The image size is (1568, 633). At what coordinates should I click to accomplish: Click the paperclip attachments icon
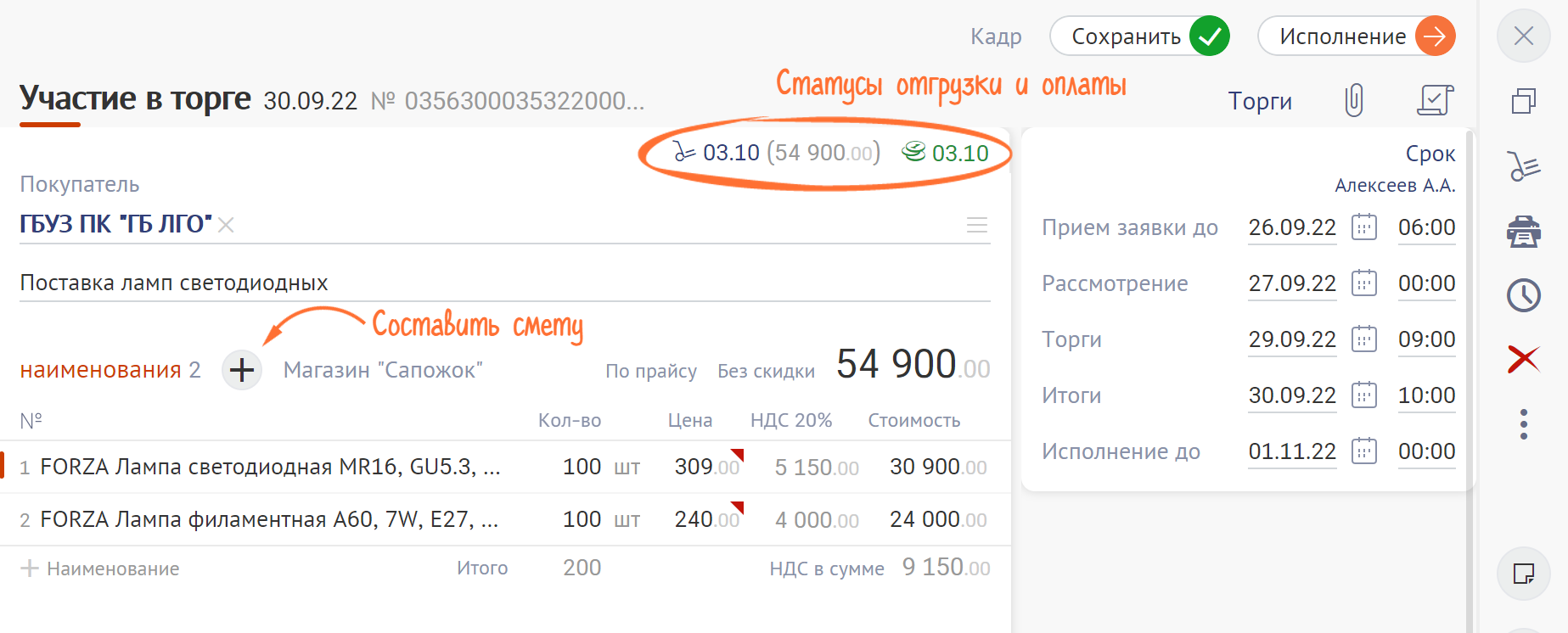[x=1354, y=101]
